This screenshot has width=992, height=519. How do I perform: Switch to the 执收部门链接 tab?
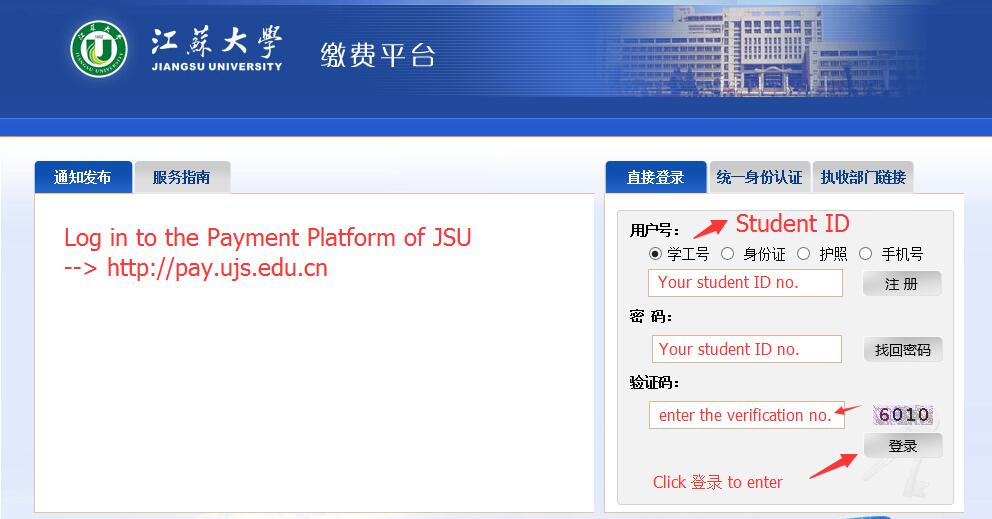tap(863, 177)
